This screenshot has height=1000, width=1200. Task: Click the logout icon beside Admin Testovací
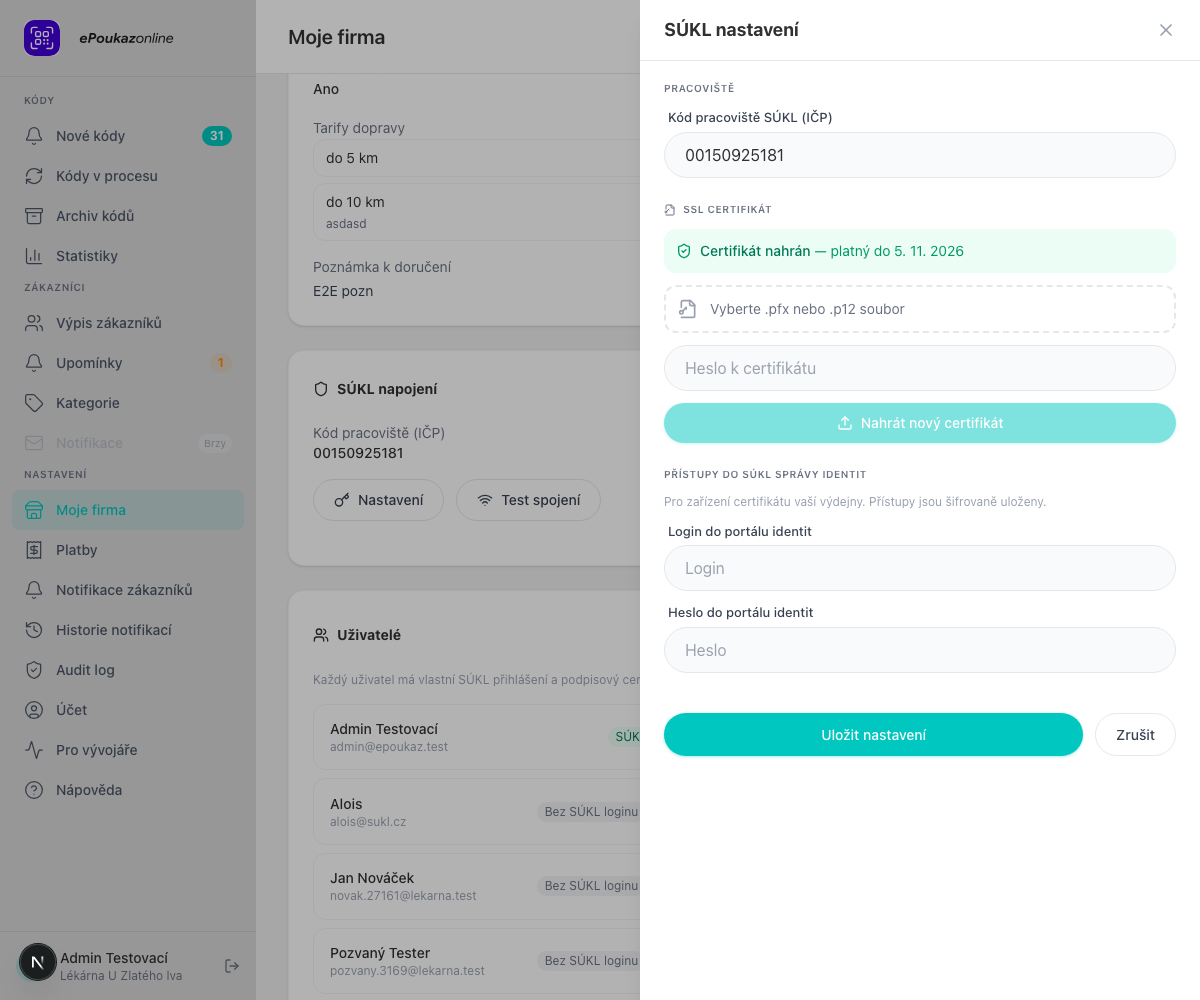click(x=232, y=966)
